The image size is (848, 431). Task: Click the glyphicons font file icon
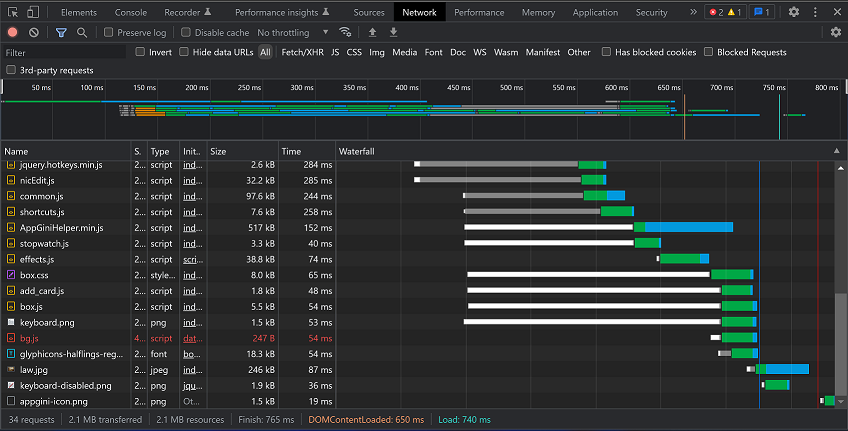tap(11, 354)
